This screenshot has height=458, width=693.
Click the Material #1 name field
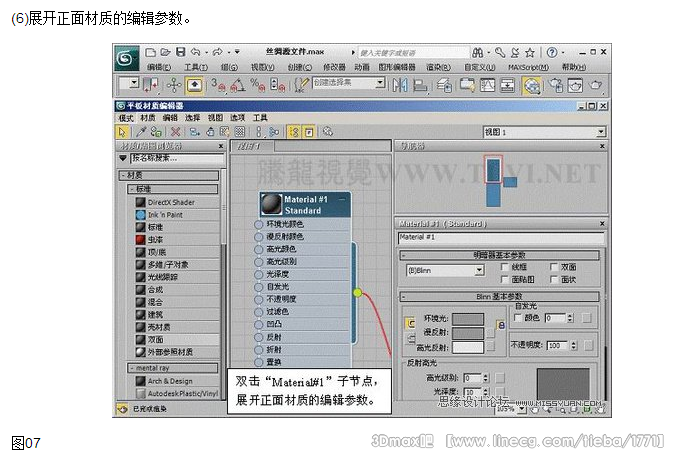point(501,237)
